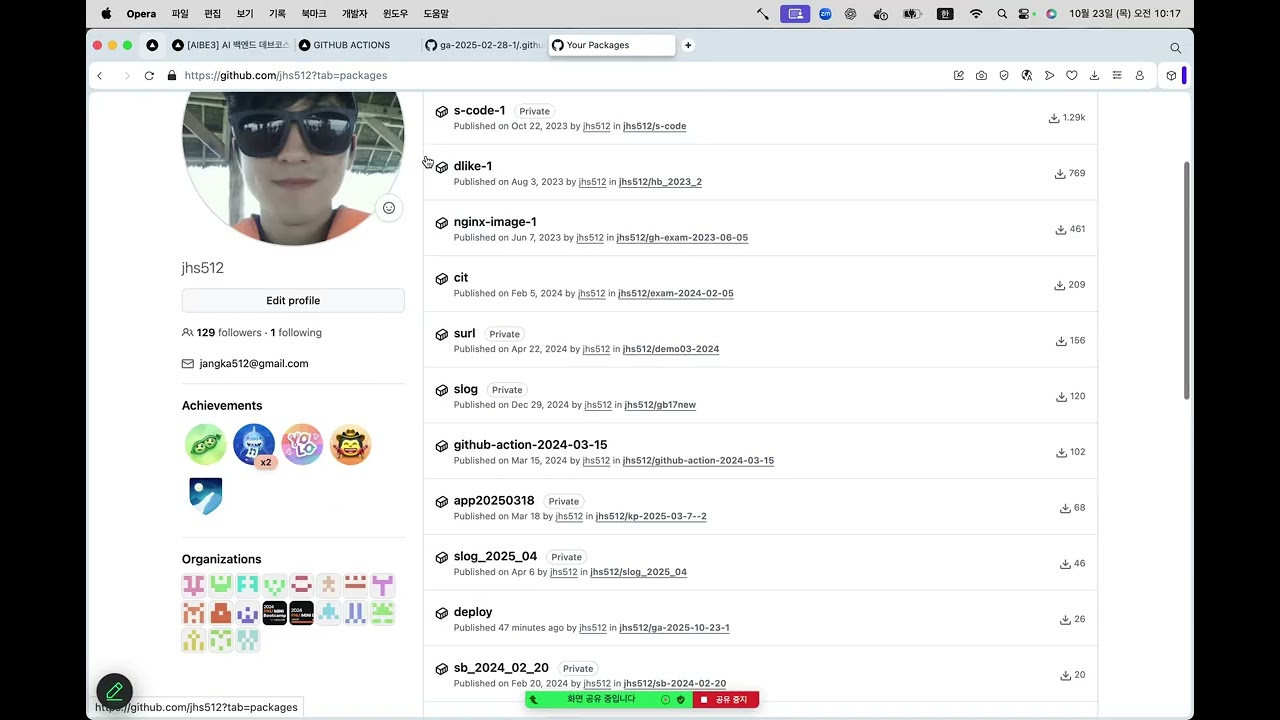Open Spotlight search in menu bar
Screen dimensions: 1280x720
tap(1002, 14)
